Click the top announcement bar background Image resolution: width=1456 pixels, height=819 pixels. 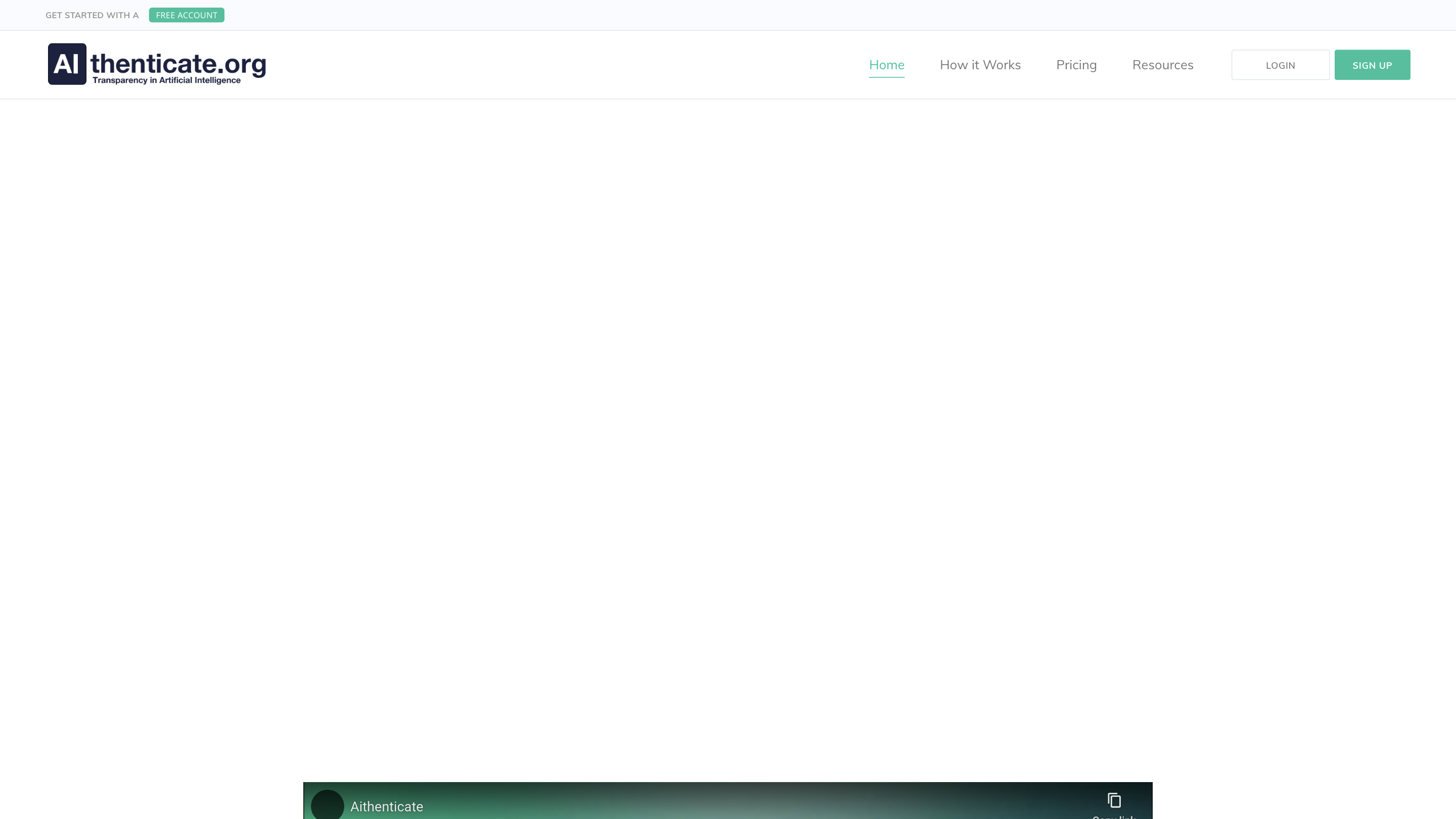click(791, 15)
